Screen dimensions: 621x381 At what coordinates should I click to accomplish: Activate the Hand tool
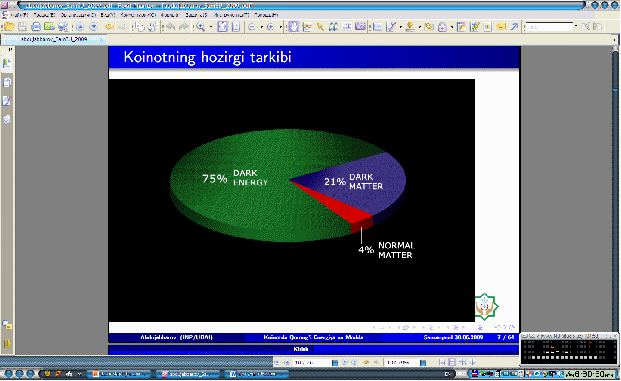[x=293, y=27]
